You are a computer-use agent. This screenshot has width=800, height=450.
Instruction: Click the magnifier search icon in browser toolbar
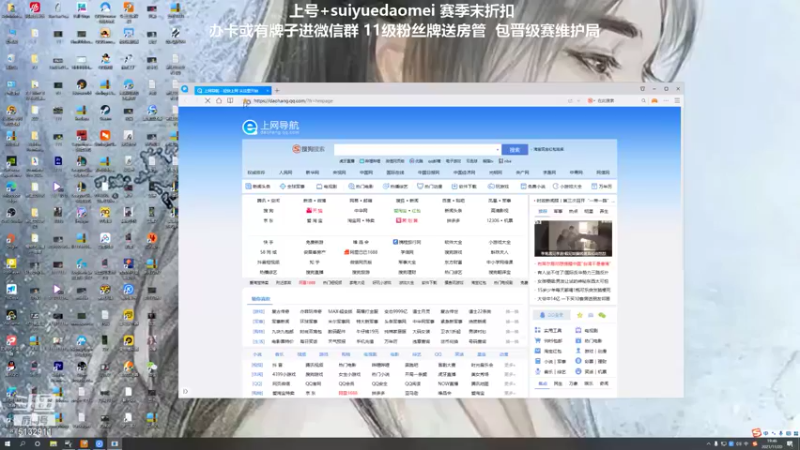(643, 101)
